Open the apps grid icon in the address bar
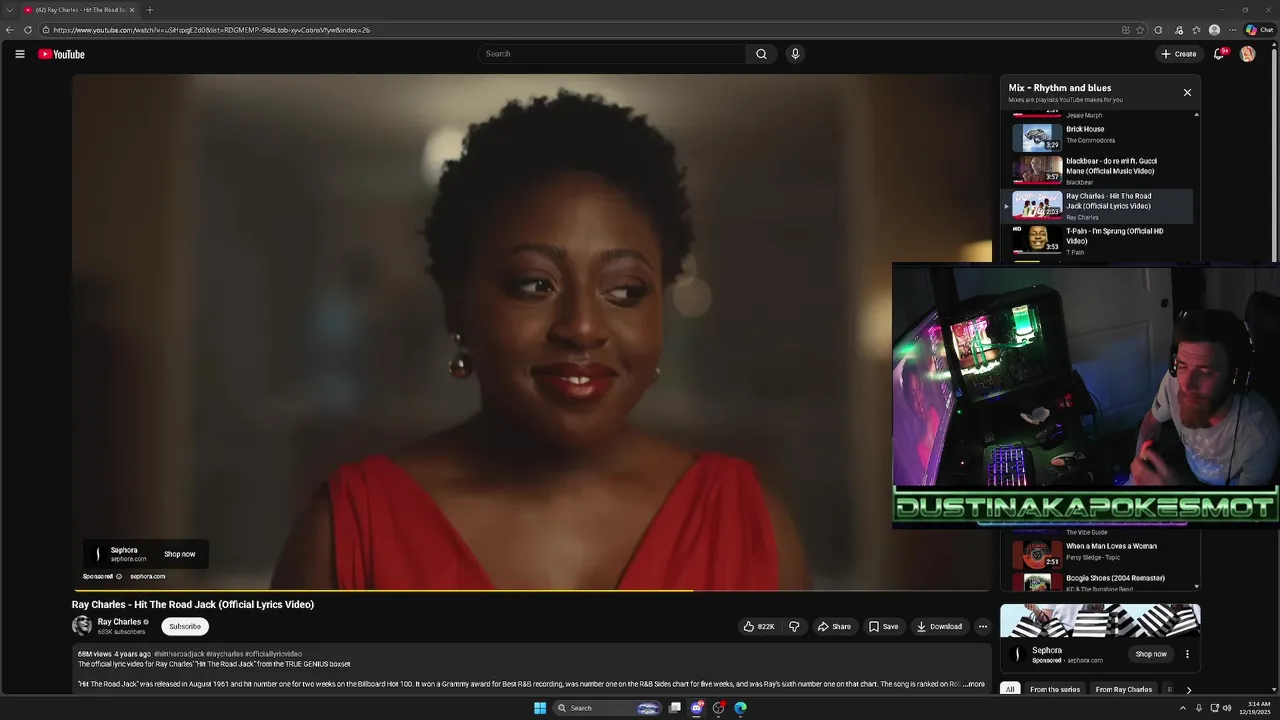 [x=1126, y=30]
